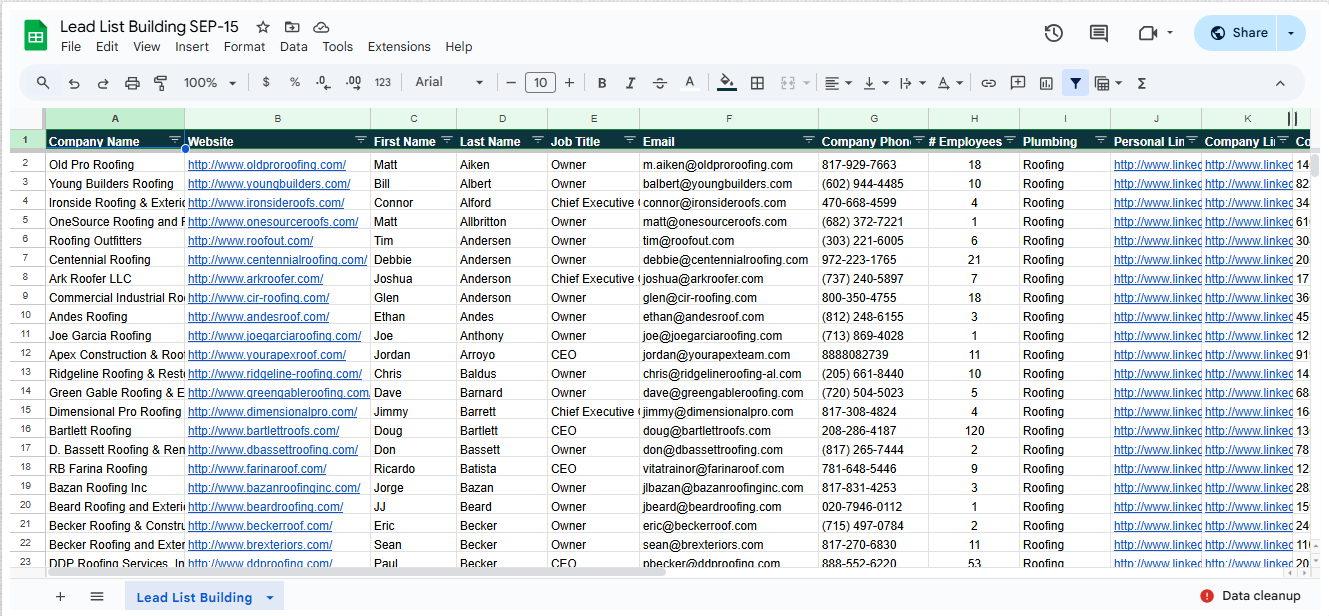The width and height of the screenshot is (1329, 616).
Task: Open Google Sheets home icon
Action: pyautogui.click(x=36, y=36)
